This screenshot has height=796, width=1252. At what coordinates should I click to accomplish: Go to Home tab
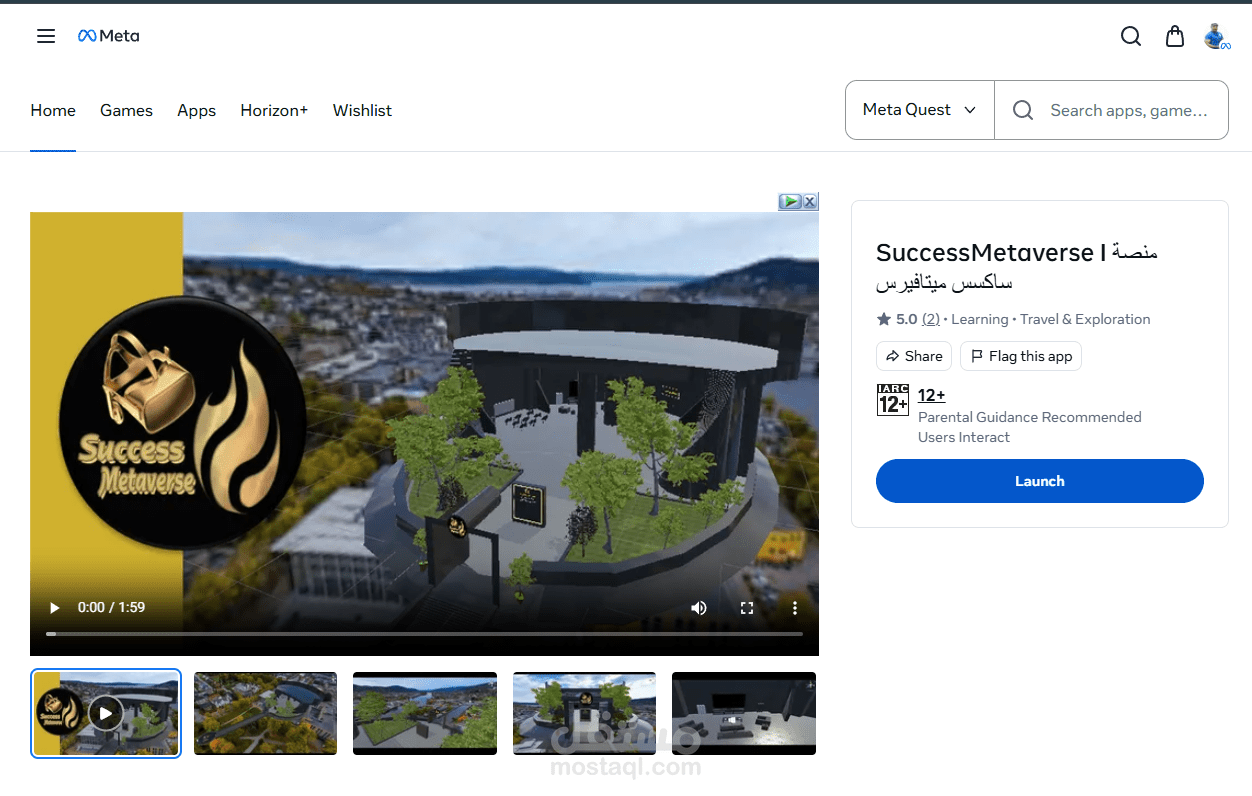pos(53,111)
